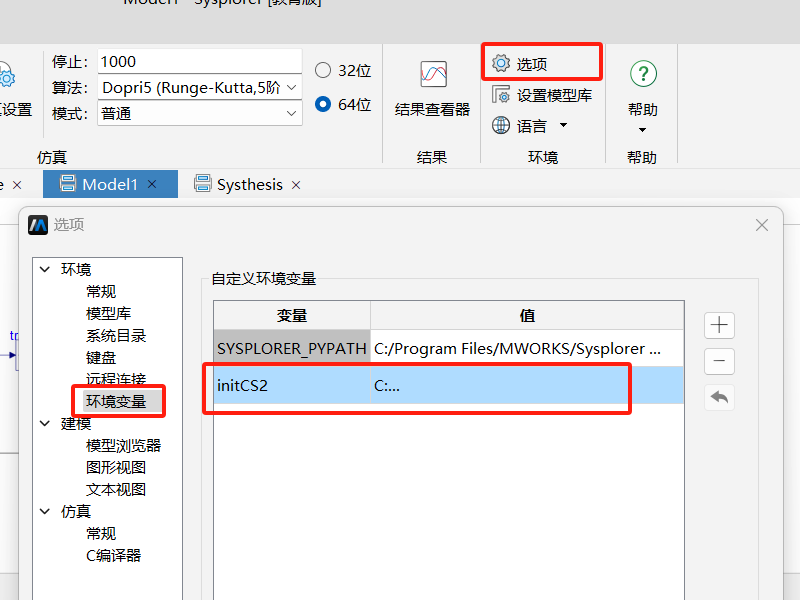The height and width of the screenshot is (600, 800).
Task: Close the 选项 dialog
Action: point(762,225)
